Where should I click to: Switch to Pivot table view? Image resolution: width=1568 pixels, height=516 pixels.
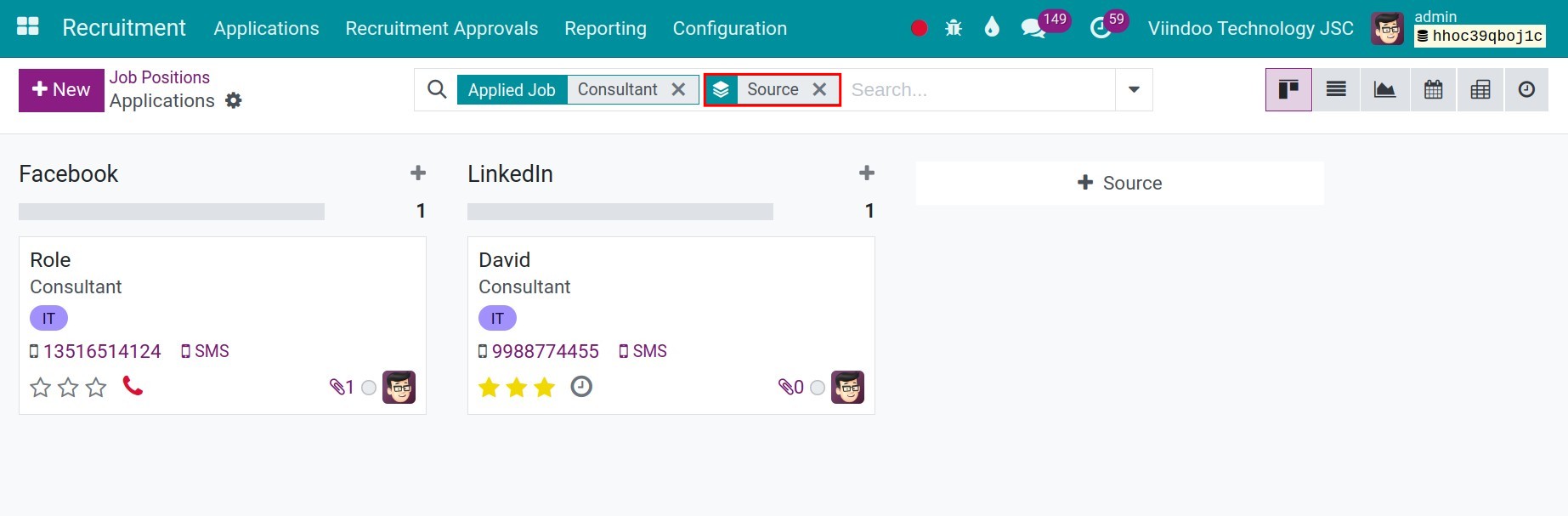(1480, 89)
